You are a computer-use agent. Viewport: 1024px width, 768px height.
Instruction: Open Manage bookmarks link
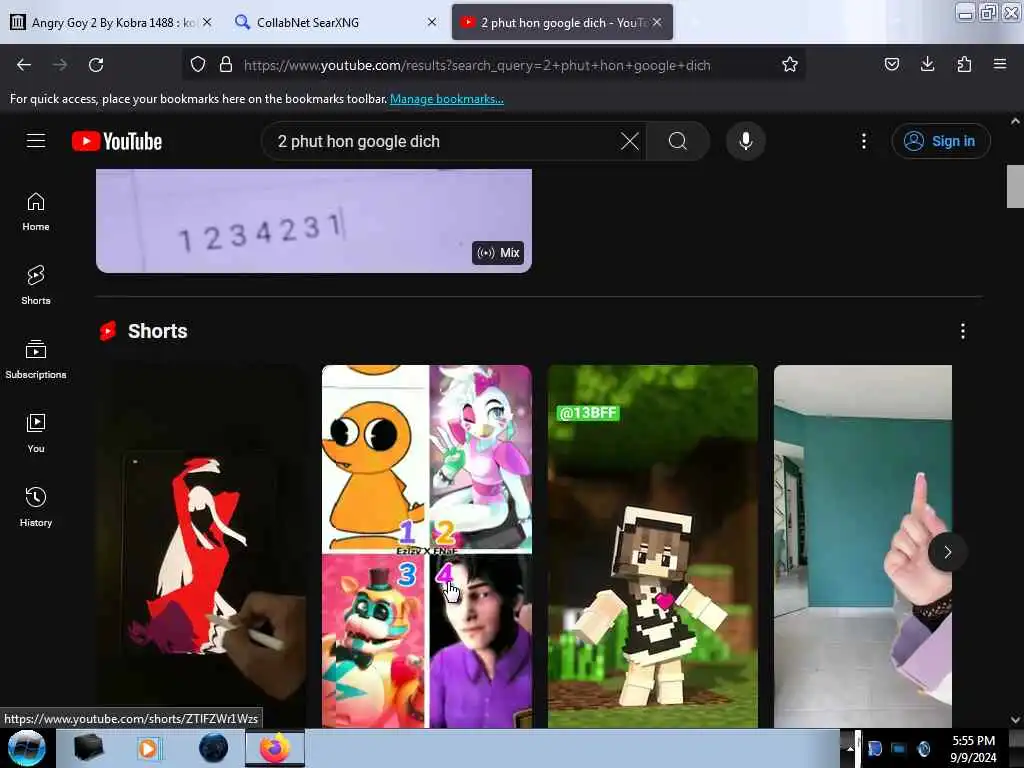447,99
